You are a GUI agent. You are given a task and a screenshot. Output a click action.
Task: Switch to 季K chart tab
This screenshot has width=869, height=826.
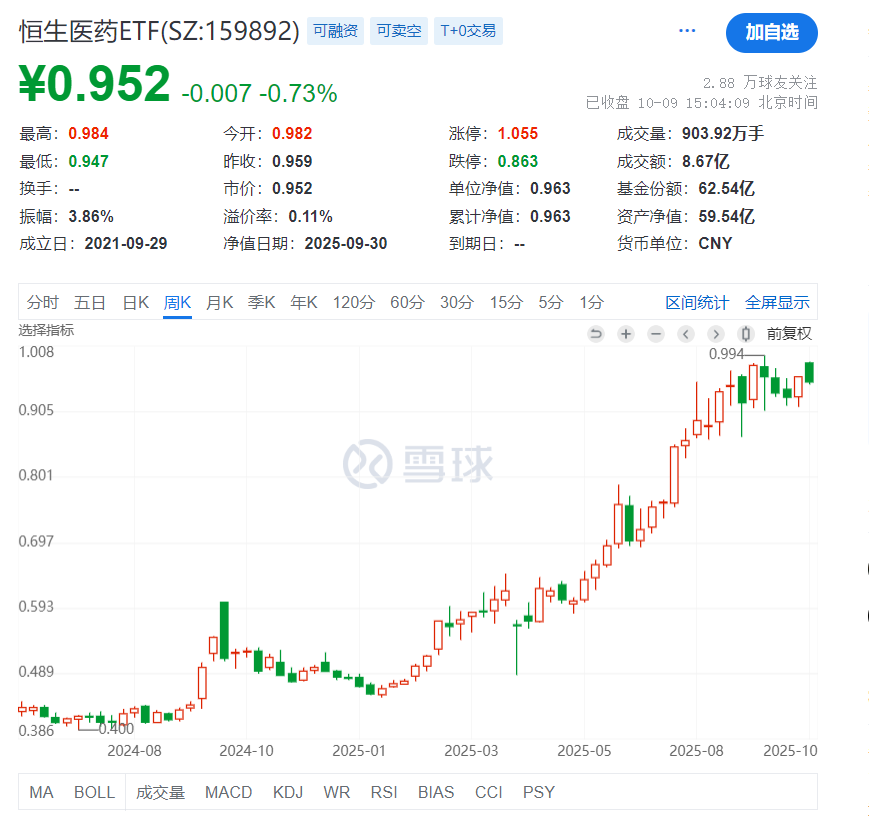point(262,303)
